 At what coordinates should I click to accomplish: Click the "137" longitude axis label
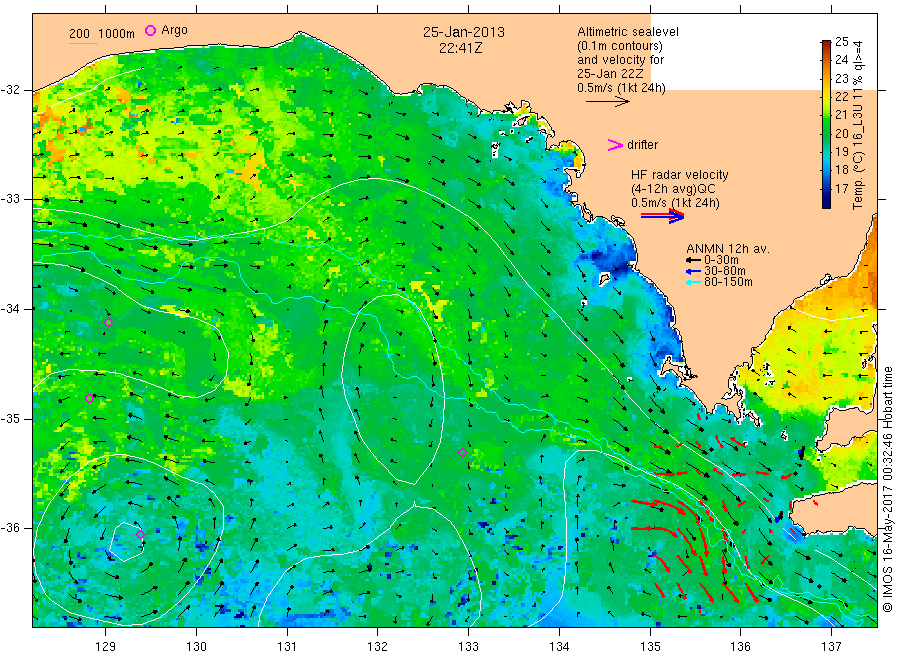click(x=832, y=647)
